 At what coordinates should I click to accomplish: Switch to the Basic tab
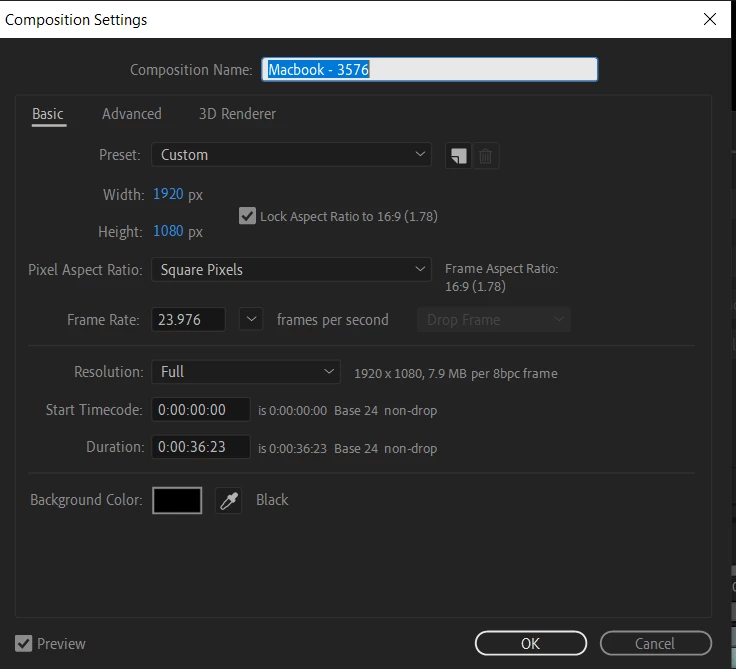pyautogui.click(x=48, y=114)
